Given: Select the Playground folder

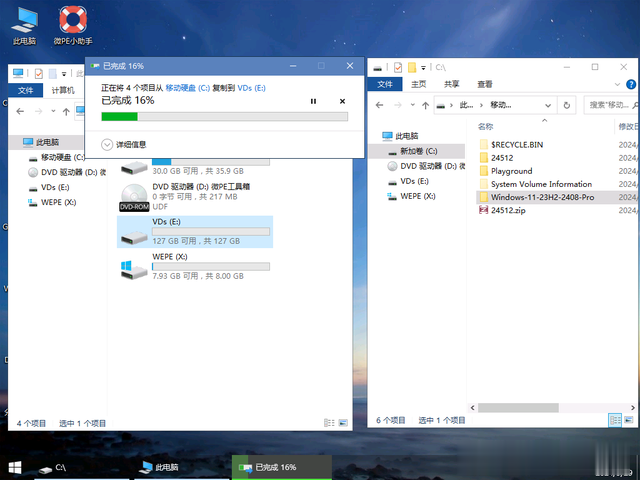Looking at the screenshot, I should coord(506,171).
